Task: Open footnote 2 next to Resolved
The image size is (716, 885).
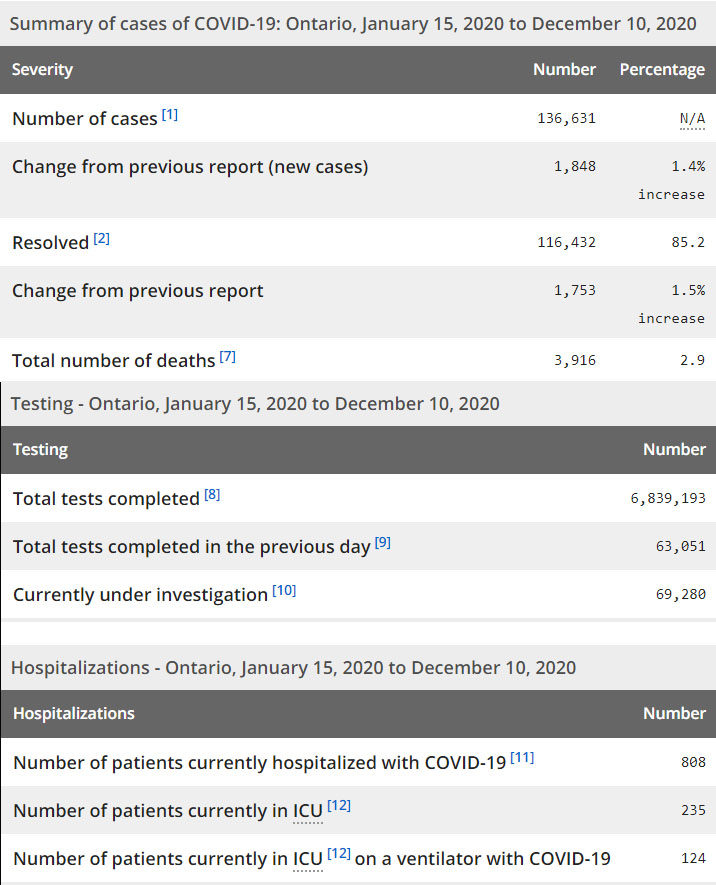Action: click(x=102, y=239)
